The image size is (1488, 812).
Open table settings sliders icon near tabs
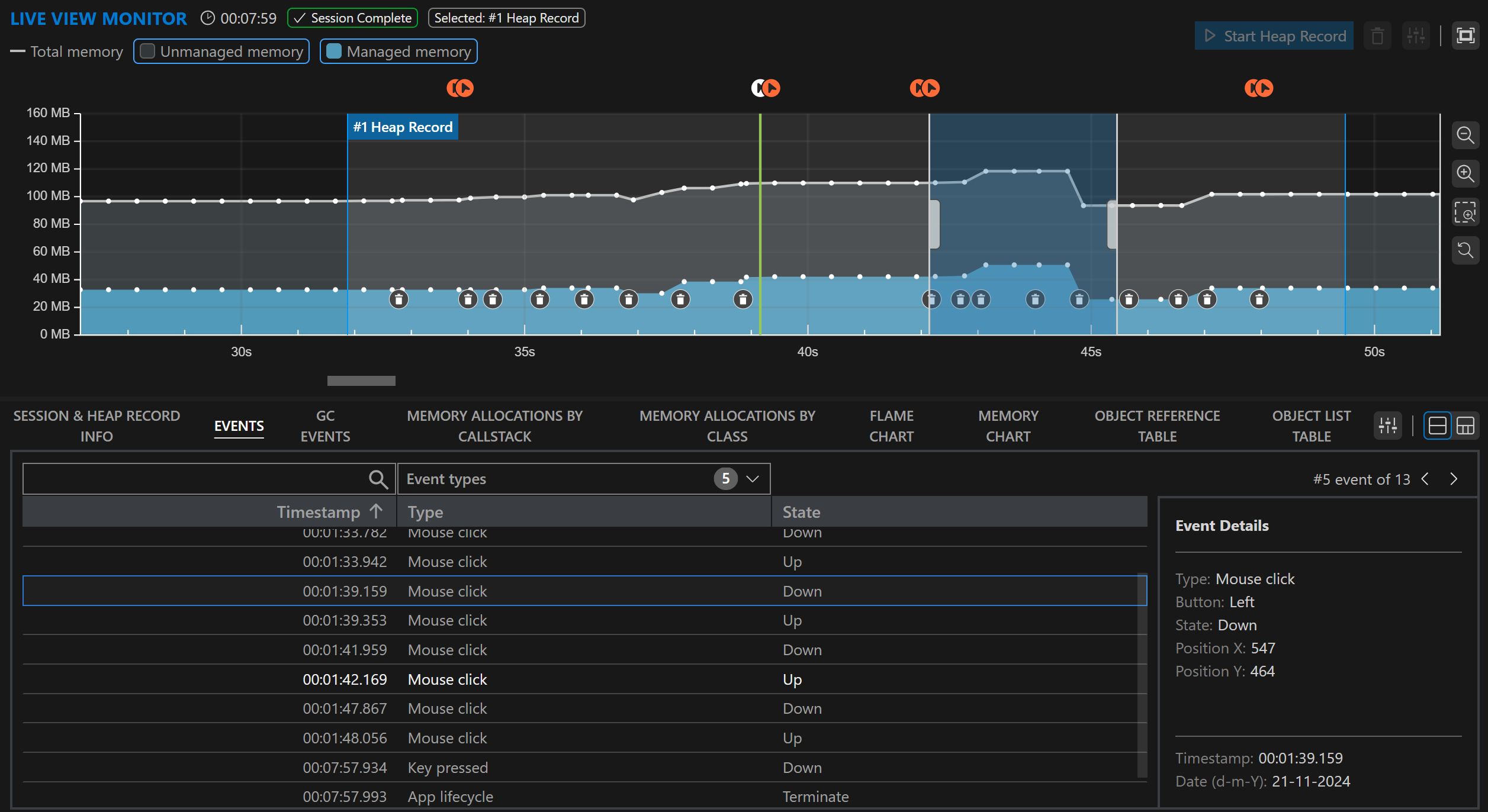[x=1387, y=426]
